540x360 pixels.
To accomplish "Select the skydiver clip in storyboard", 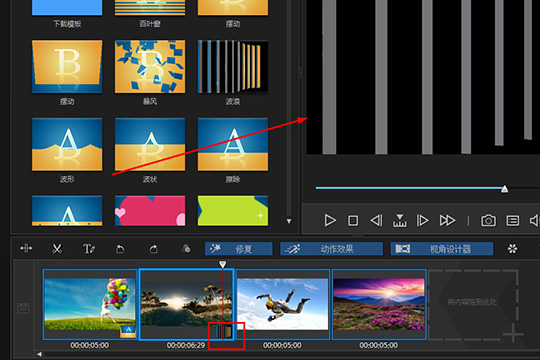I will click(x=283, y=304).
